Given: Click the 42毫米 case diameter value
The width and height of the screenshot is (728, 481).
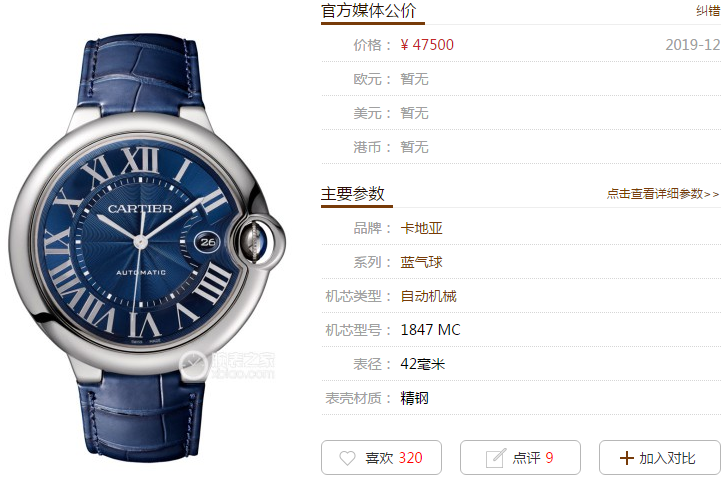Looking at the screenshot, I should coord(422,364).
